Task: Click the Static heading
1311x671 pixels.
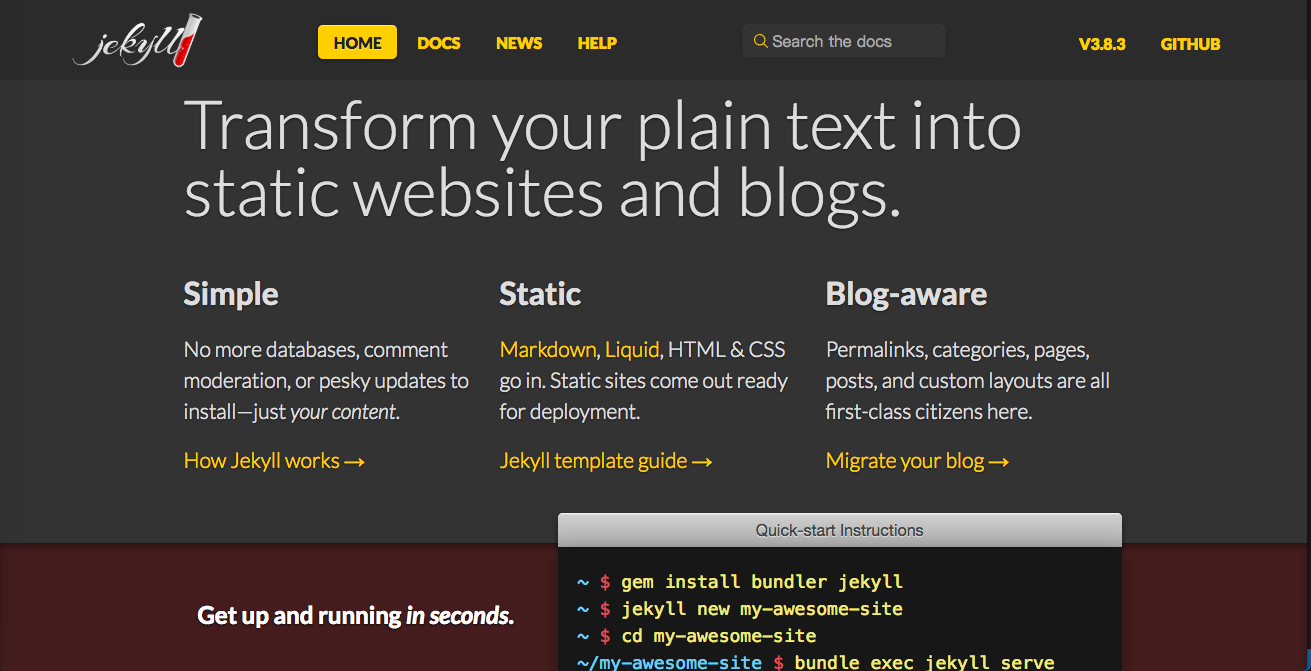Action: pos(540,294)
